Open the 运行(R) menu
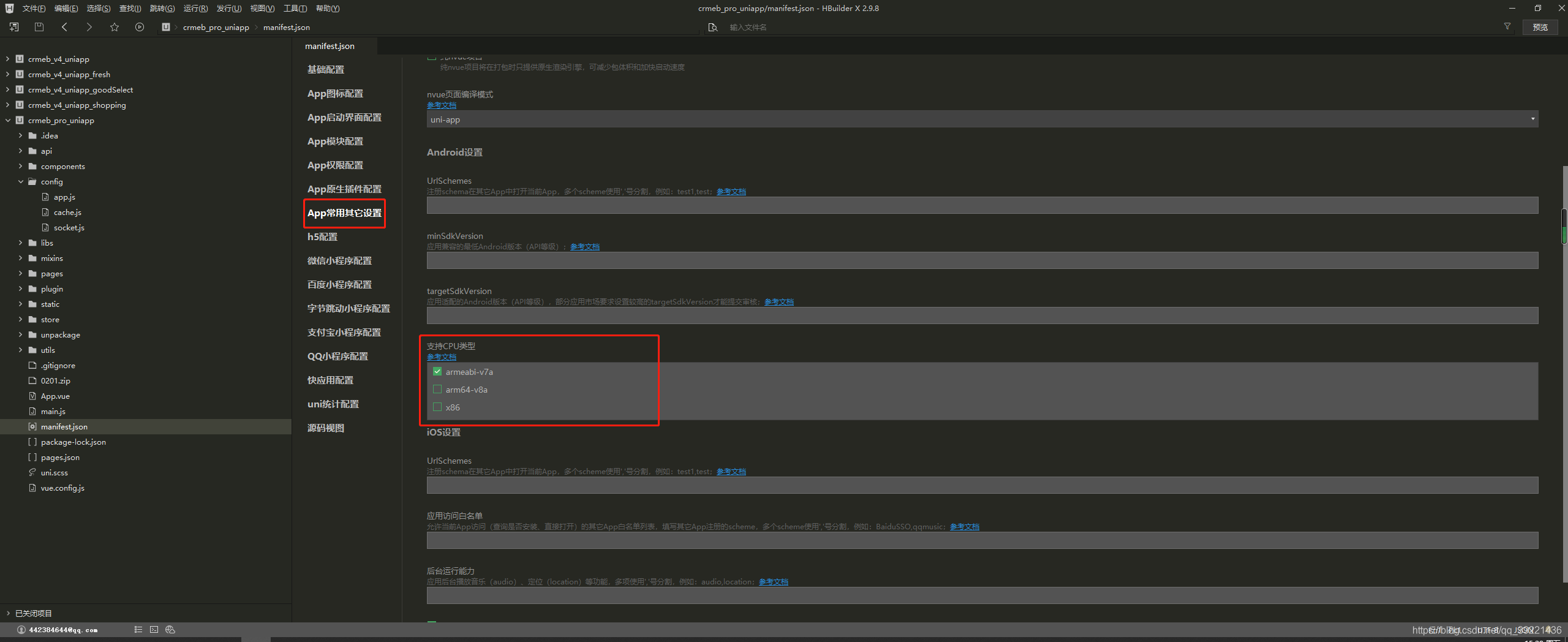The image size is (1568, 642). click(195, 8)
